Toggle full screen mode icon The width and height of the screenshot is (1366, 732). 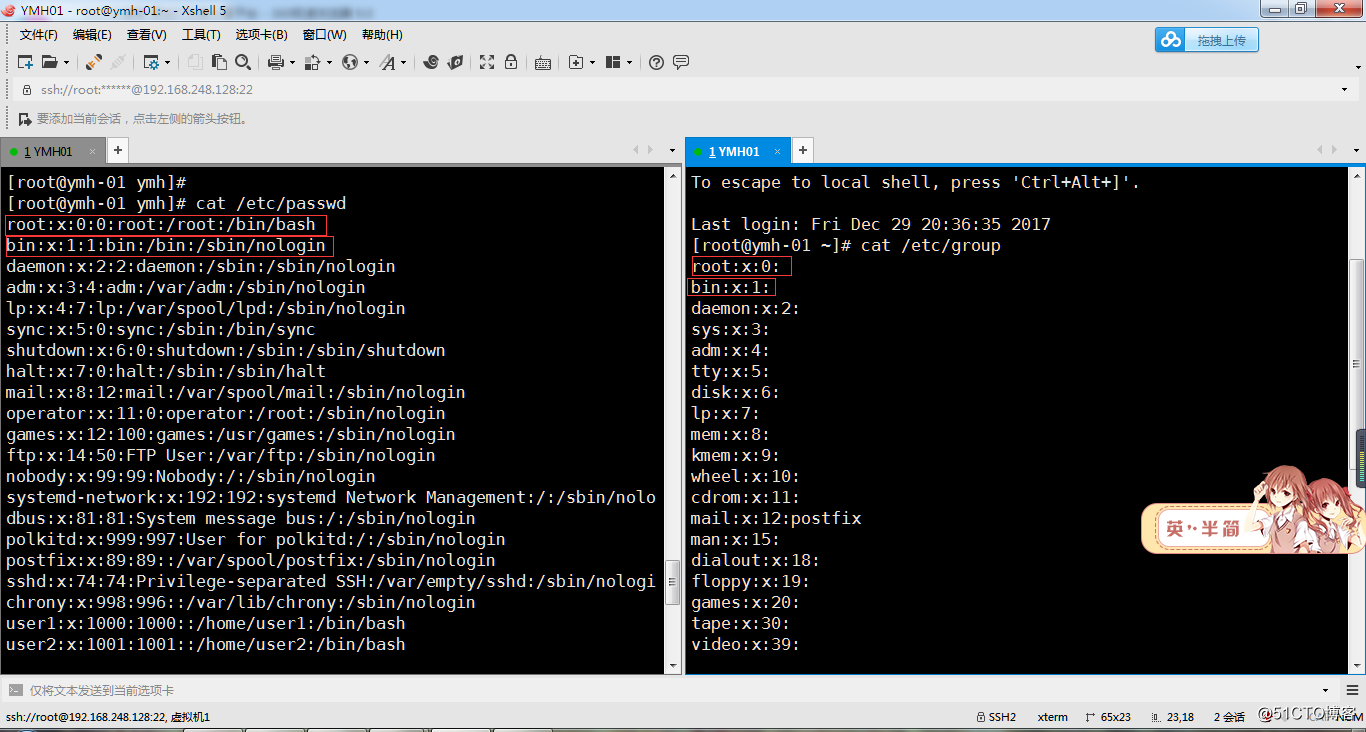(487, 62)
